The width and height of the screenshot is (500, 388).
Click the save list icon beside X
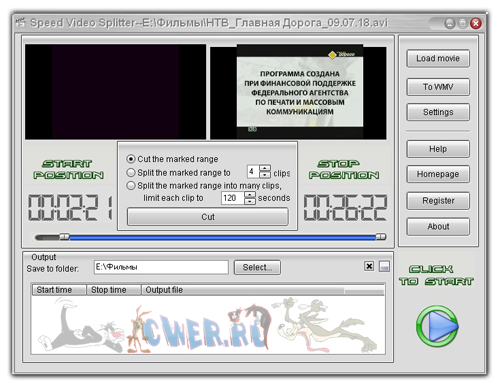coord(384,266)
